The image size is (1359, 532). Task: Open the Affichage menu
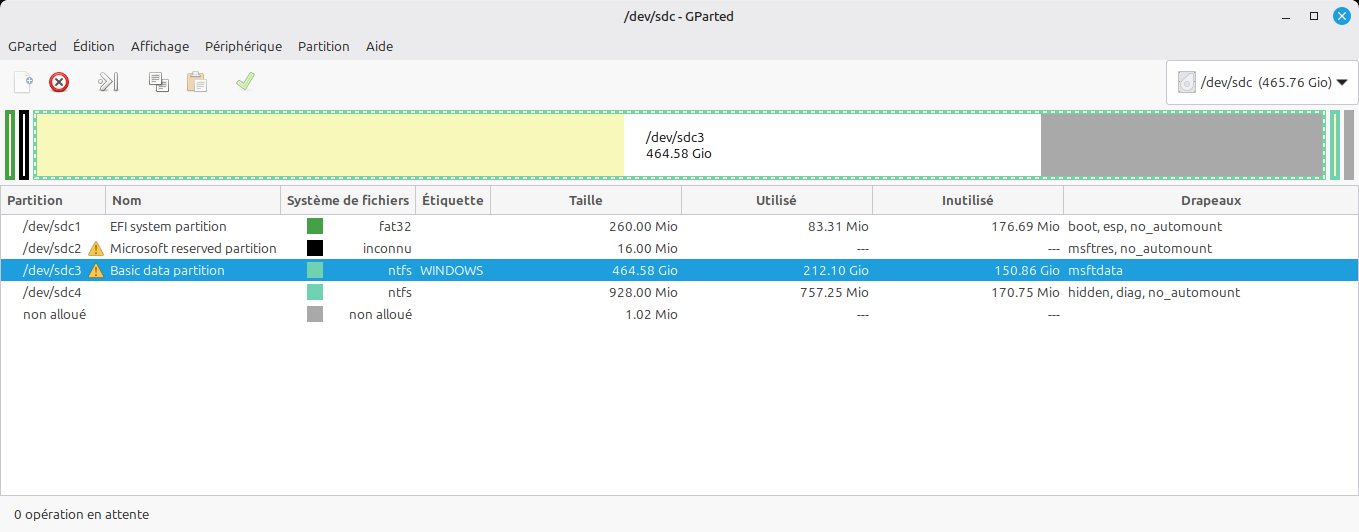point(159,46)
